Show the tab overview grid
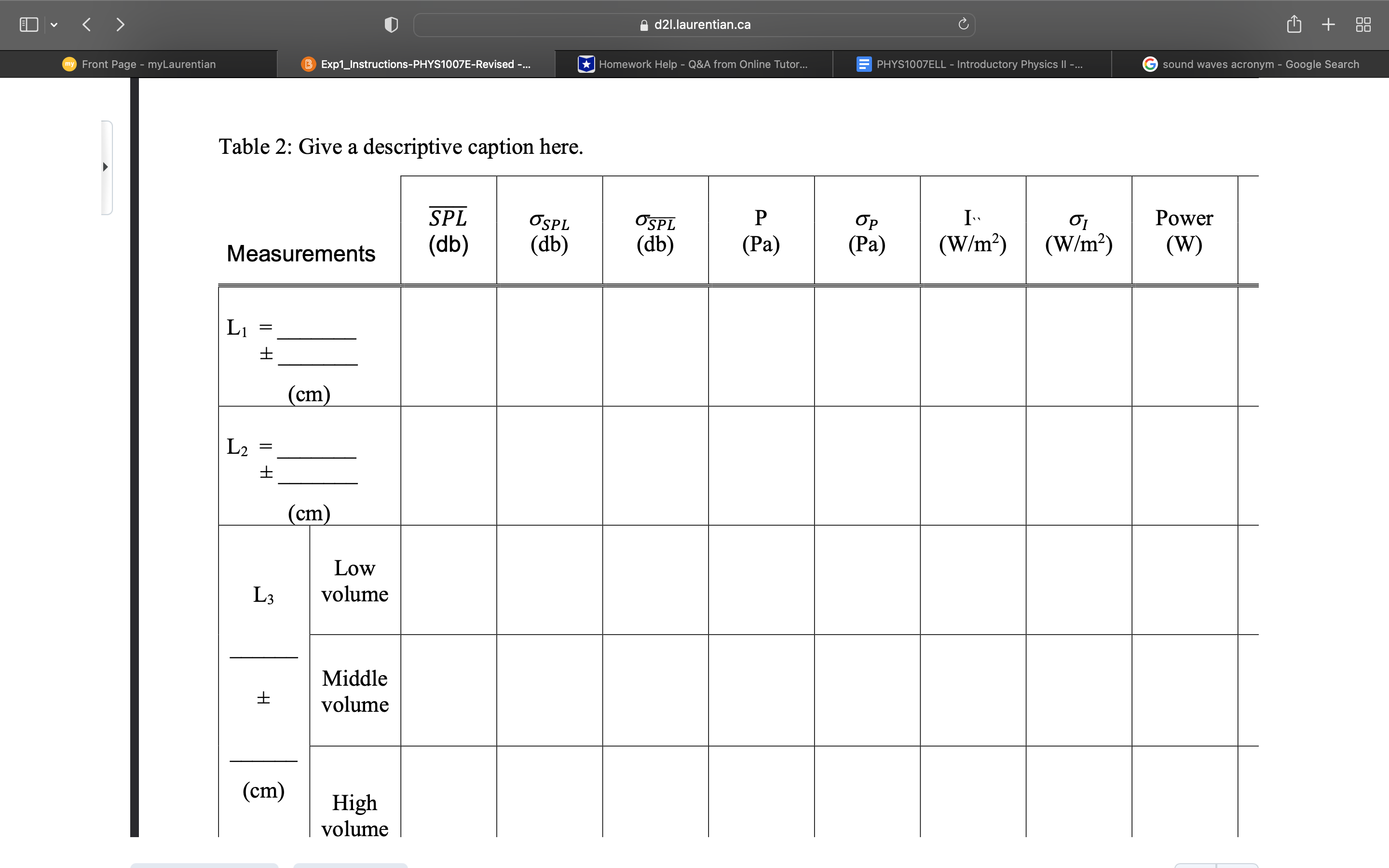Viewport: 1389px width, 868px height. tap(1363, 25)
